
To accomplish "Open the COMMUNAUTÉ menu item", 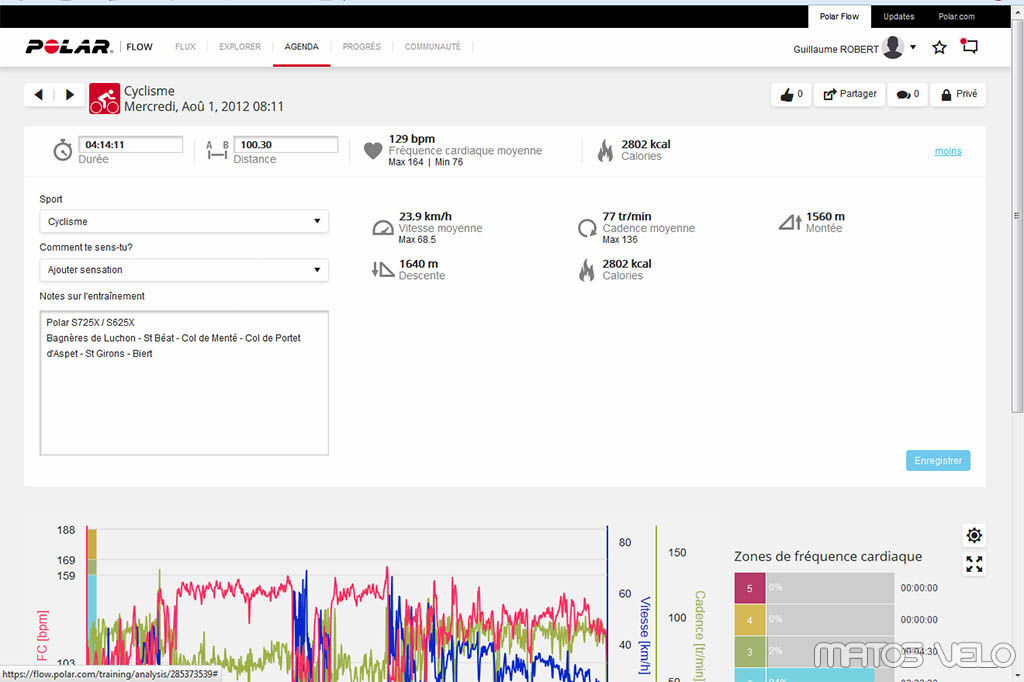I will [432, 47].
